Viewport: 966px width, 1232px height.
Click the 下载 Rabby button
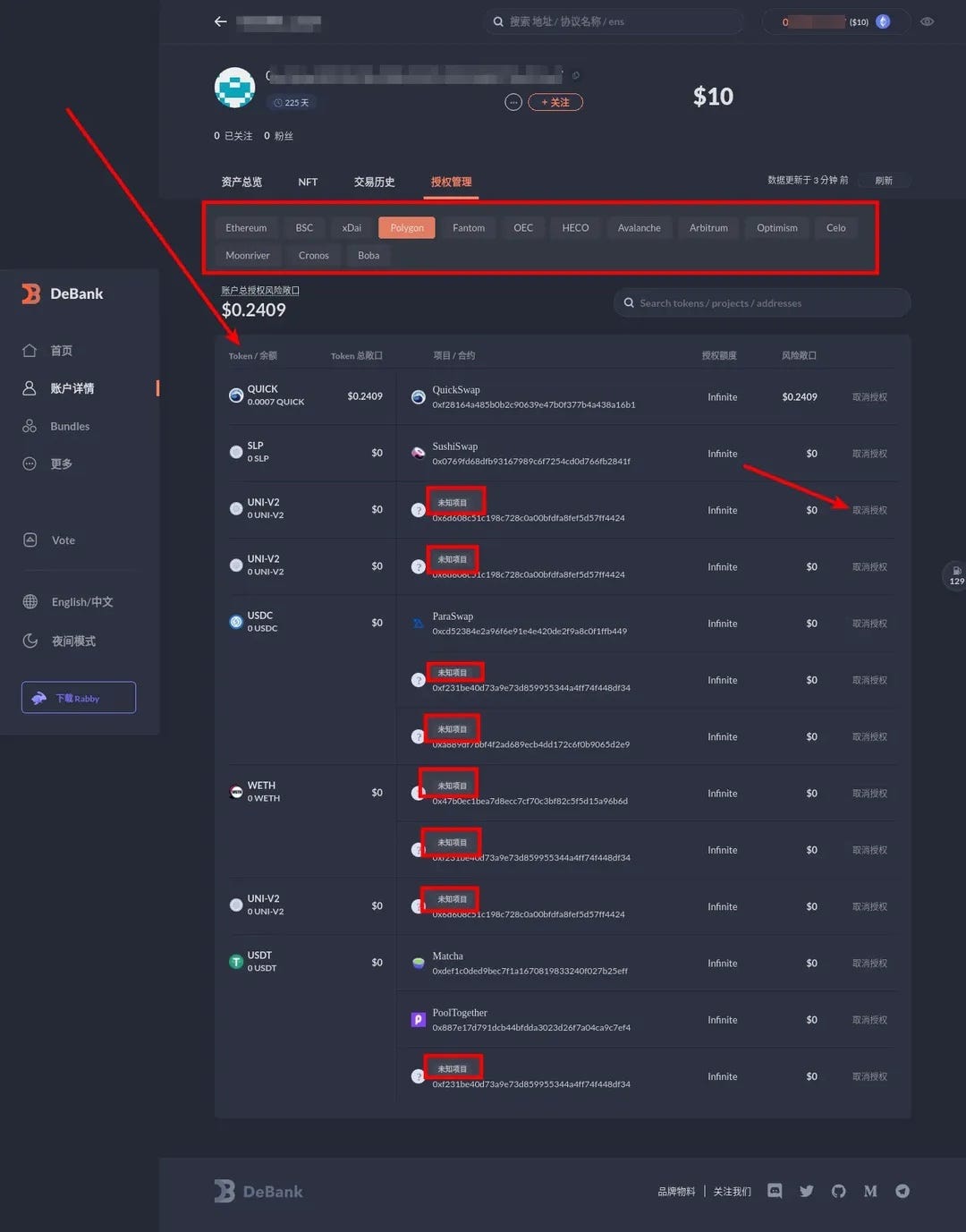coord(79,698)
